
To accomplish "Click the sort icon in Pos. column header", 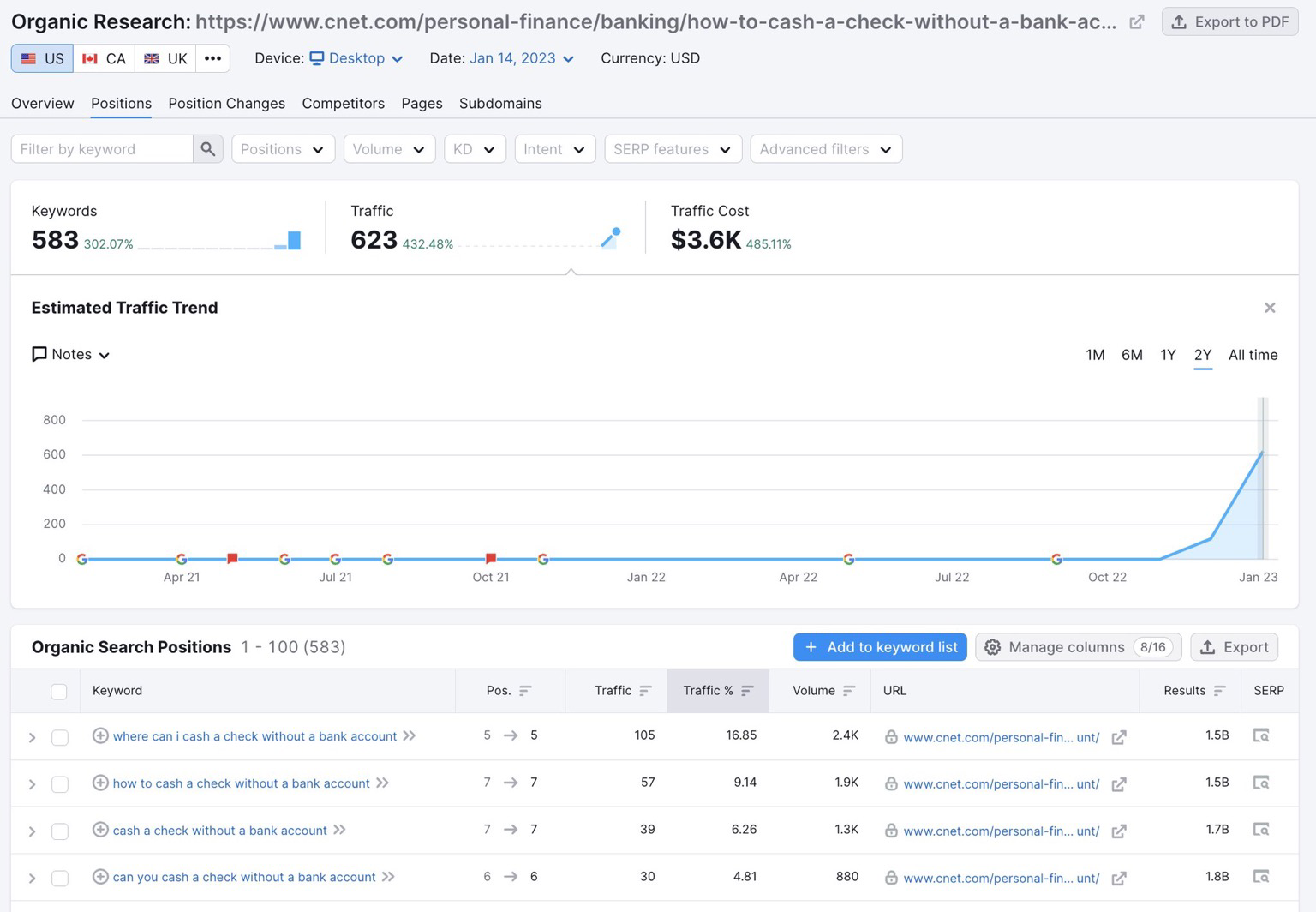I will click(x=525, y=691).
